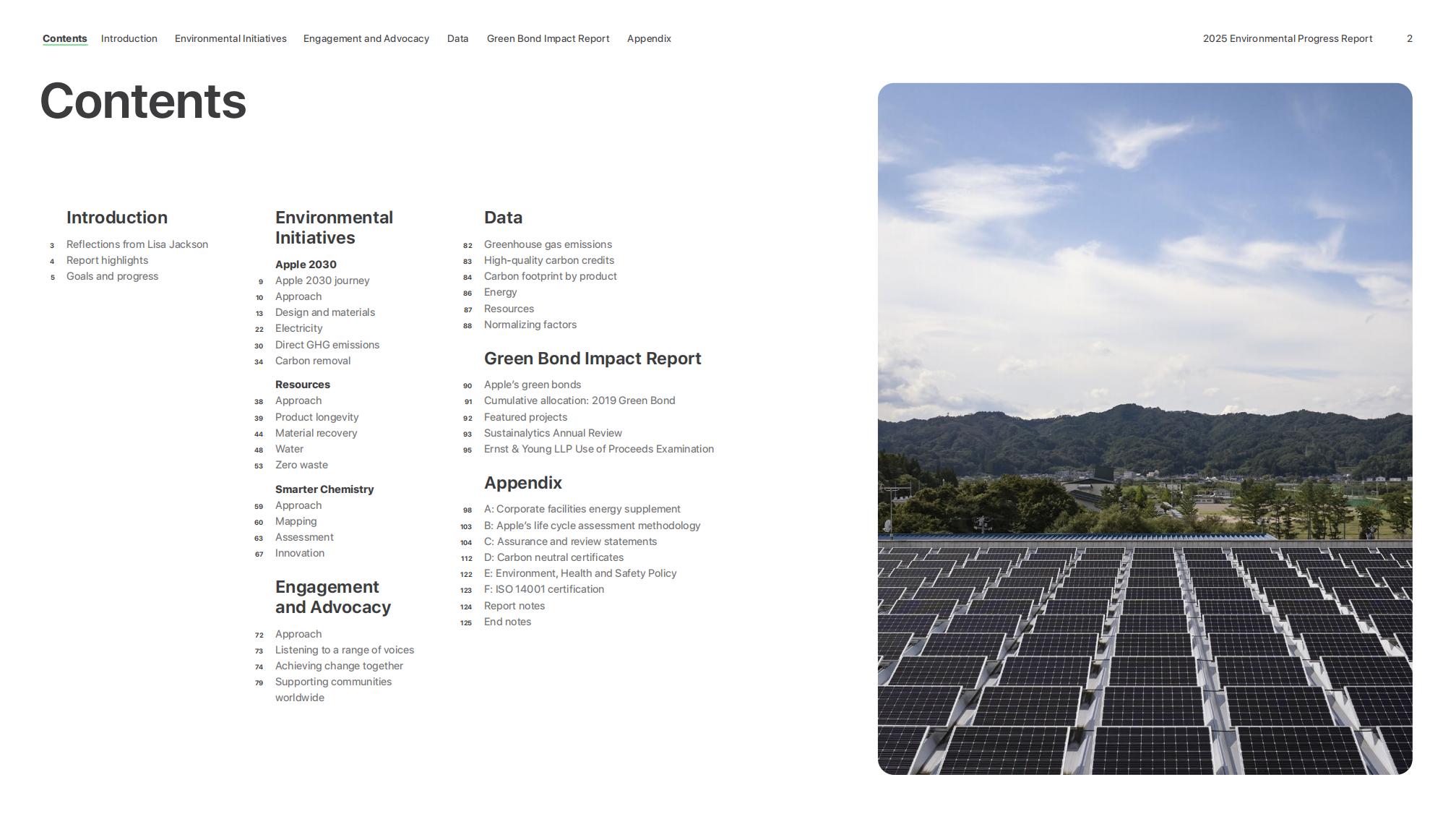Screen dimensions: 1456x819
Task: Go to 'Cumulative allocation: 2019 Green Bond'
Action: pos(580,400)
